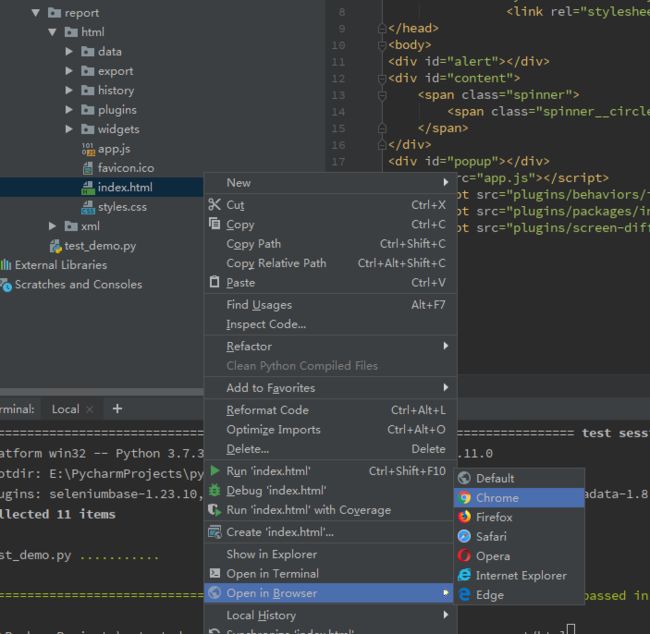This screenshot has height=634, width=650.
Task: Select the styles.css file name
Action: point(122,207)
